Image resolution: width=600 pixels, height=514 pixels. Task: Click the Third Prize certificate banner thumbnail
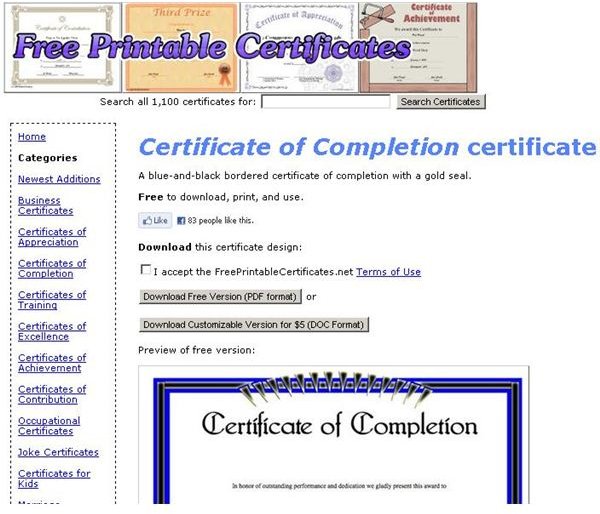pos(181,47)
